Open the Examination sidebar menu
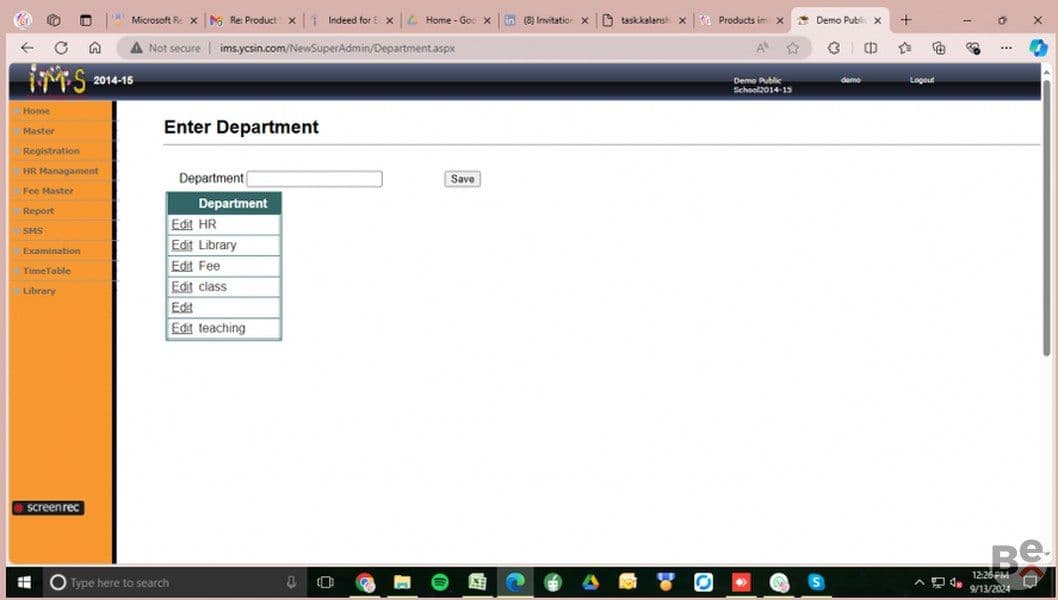This screenshot has height=600, width=1058. click(51, 251)
